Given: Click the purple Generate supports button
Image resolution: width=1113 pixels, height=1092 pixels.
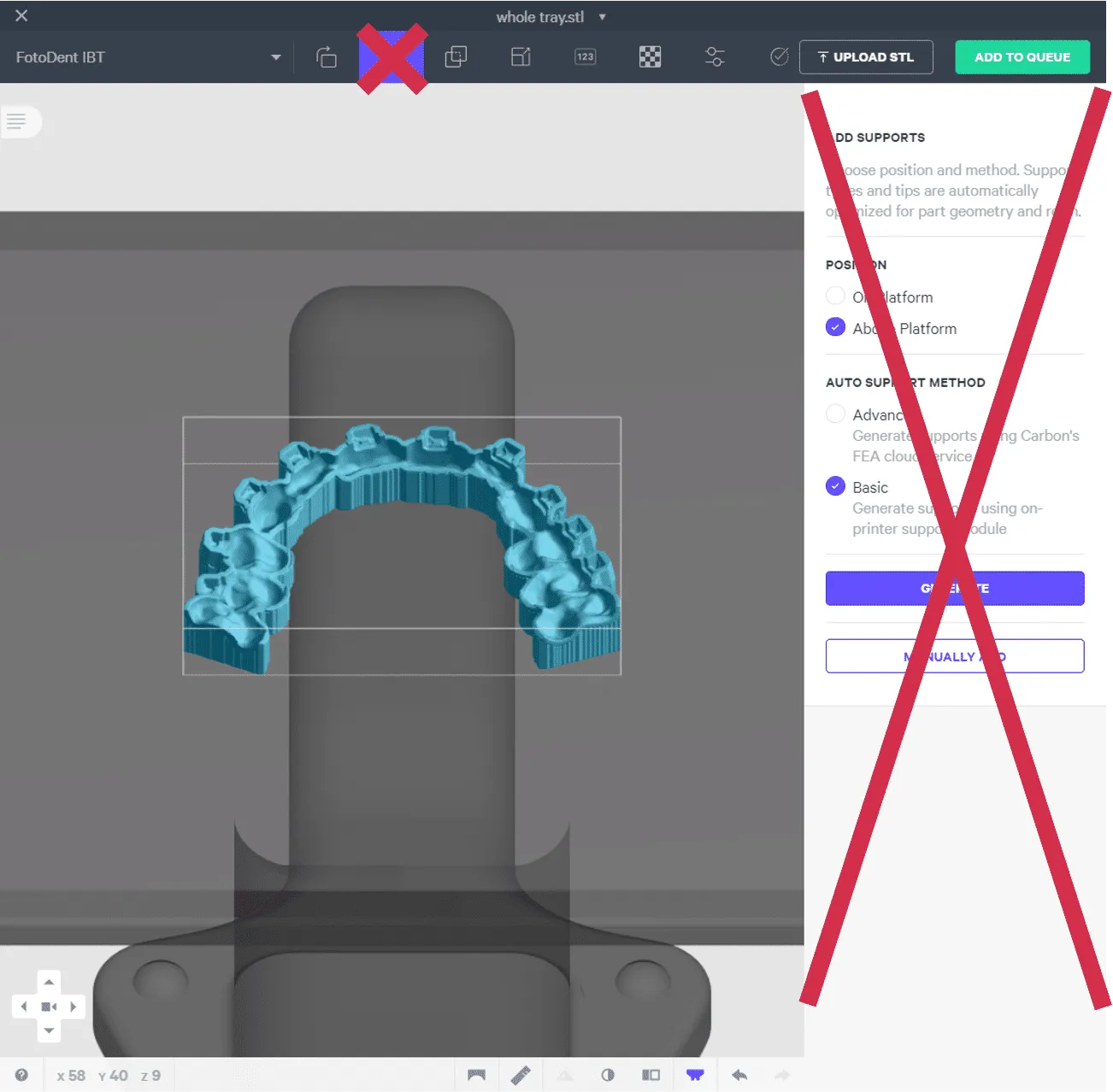Looking at the screenshot, I should [x=955, y=588].
